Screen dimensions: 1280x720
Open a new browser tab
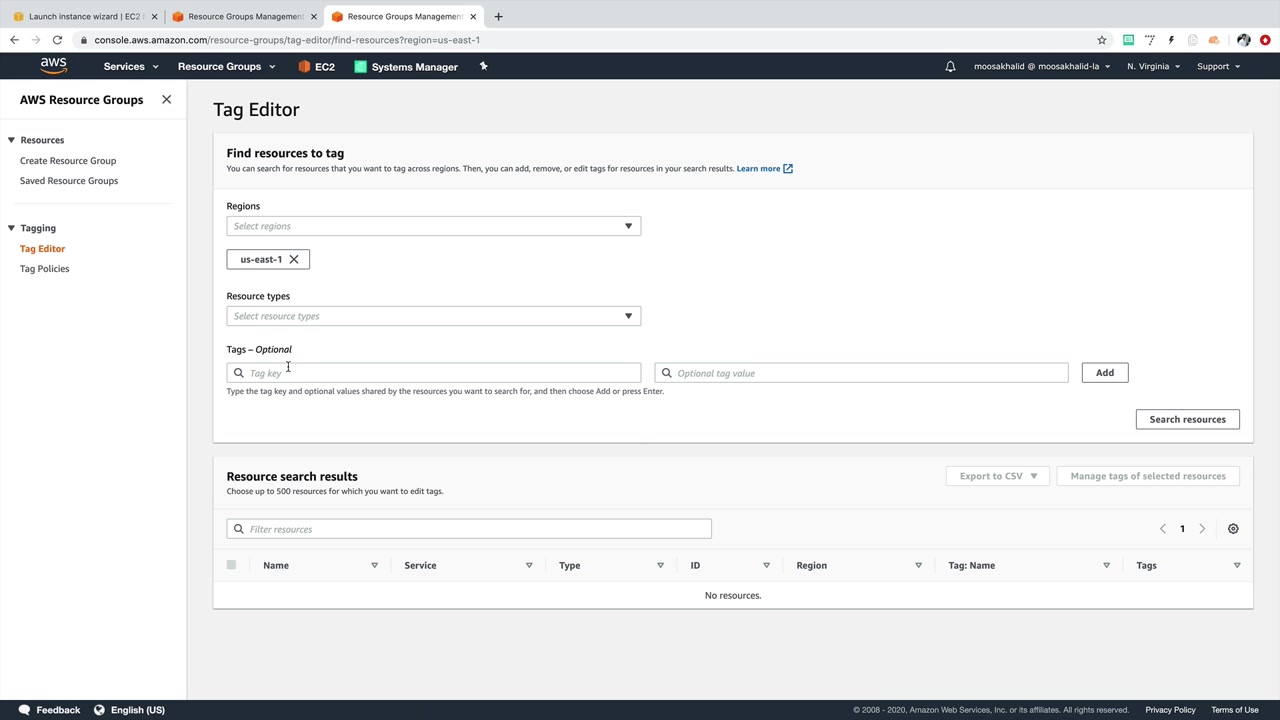[498, 16]
